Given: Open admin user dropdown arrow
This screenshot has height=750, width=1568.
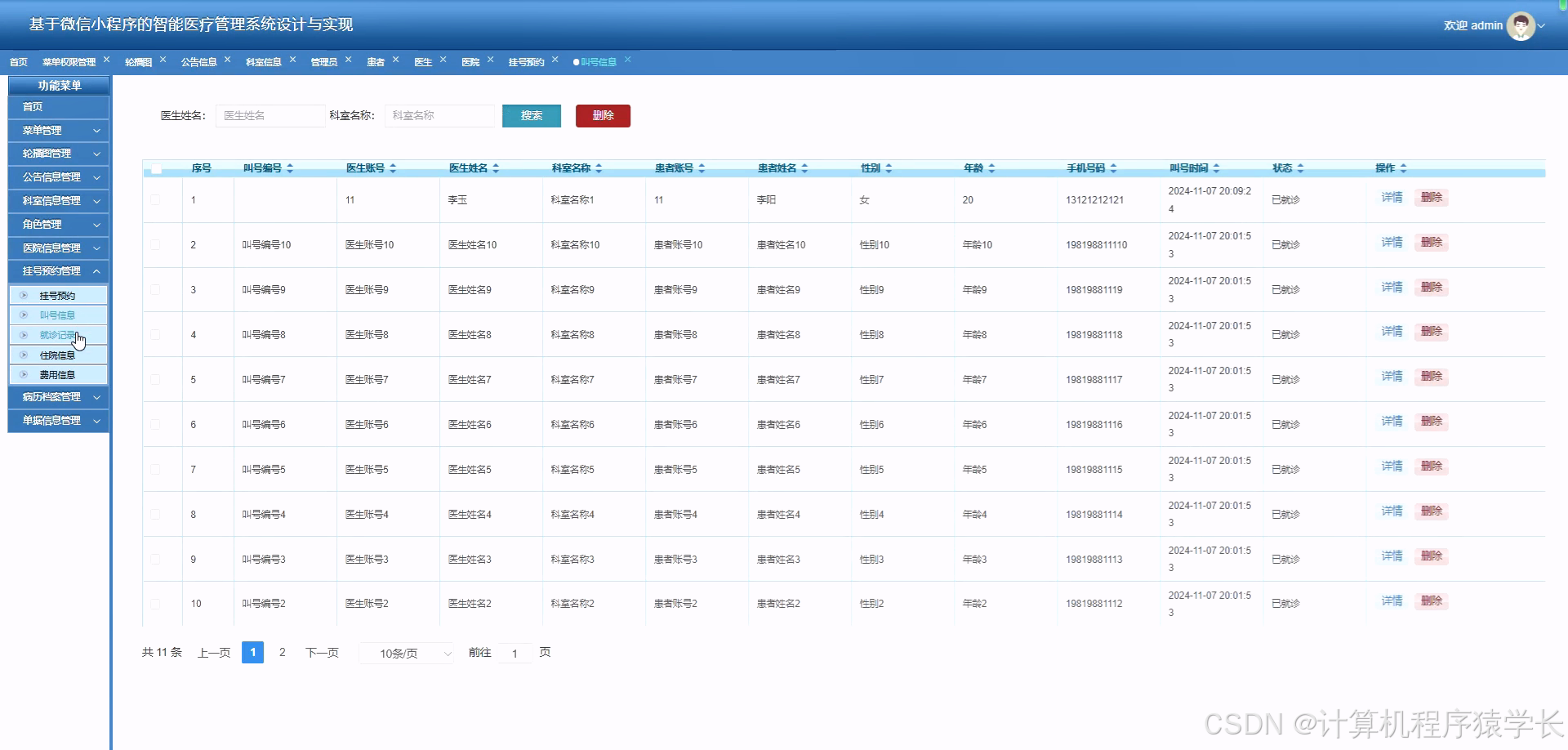Looking at the screenshot, I should point(1541,26).
